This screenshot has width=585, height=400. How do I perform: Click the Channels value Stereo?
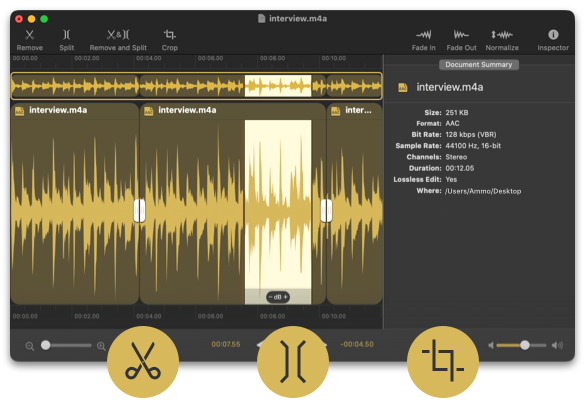(456, 157)
